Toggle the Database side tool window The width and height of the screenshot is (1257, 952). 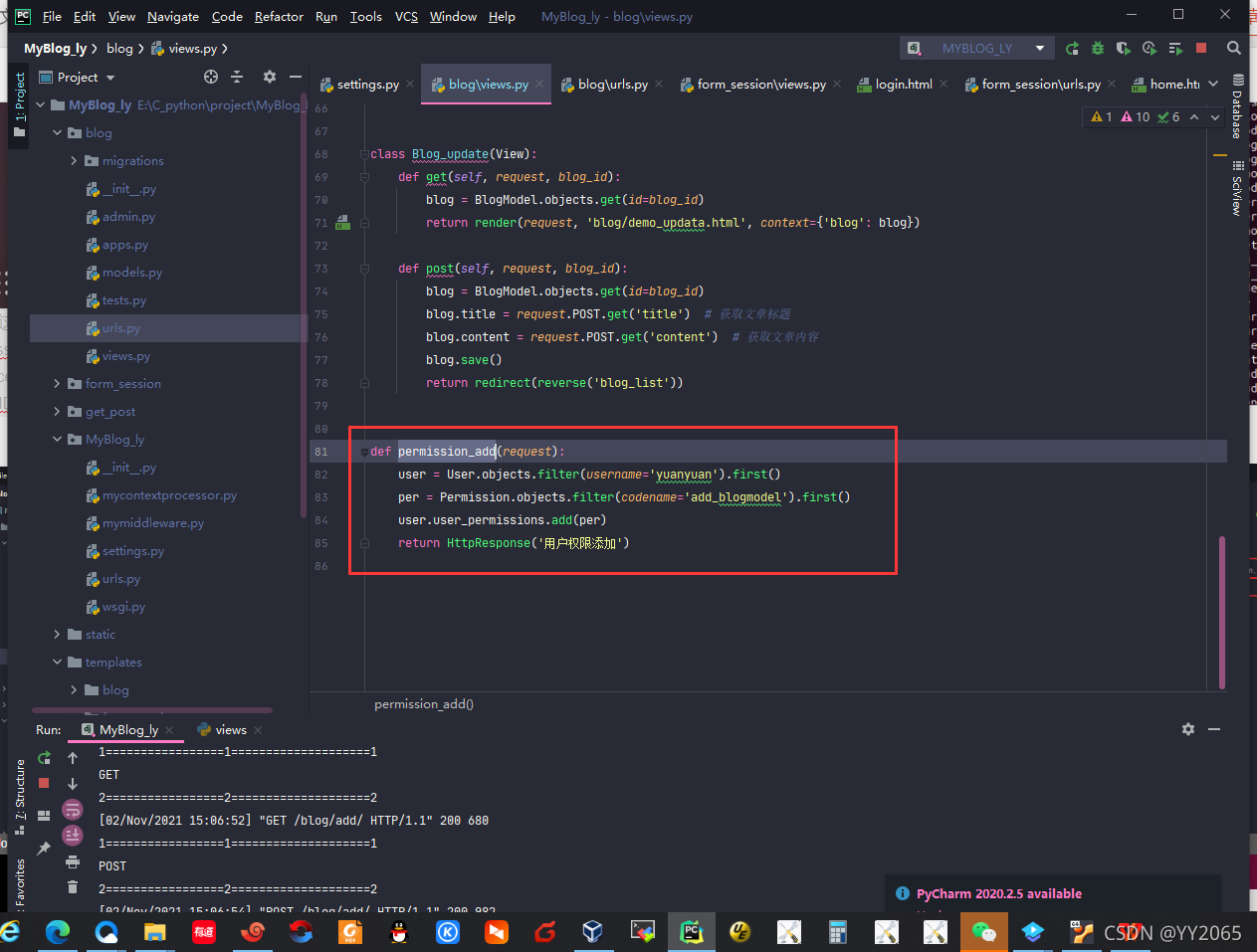click(1237, 106)
